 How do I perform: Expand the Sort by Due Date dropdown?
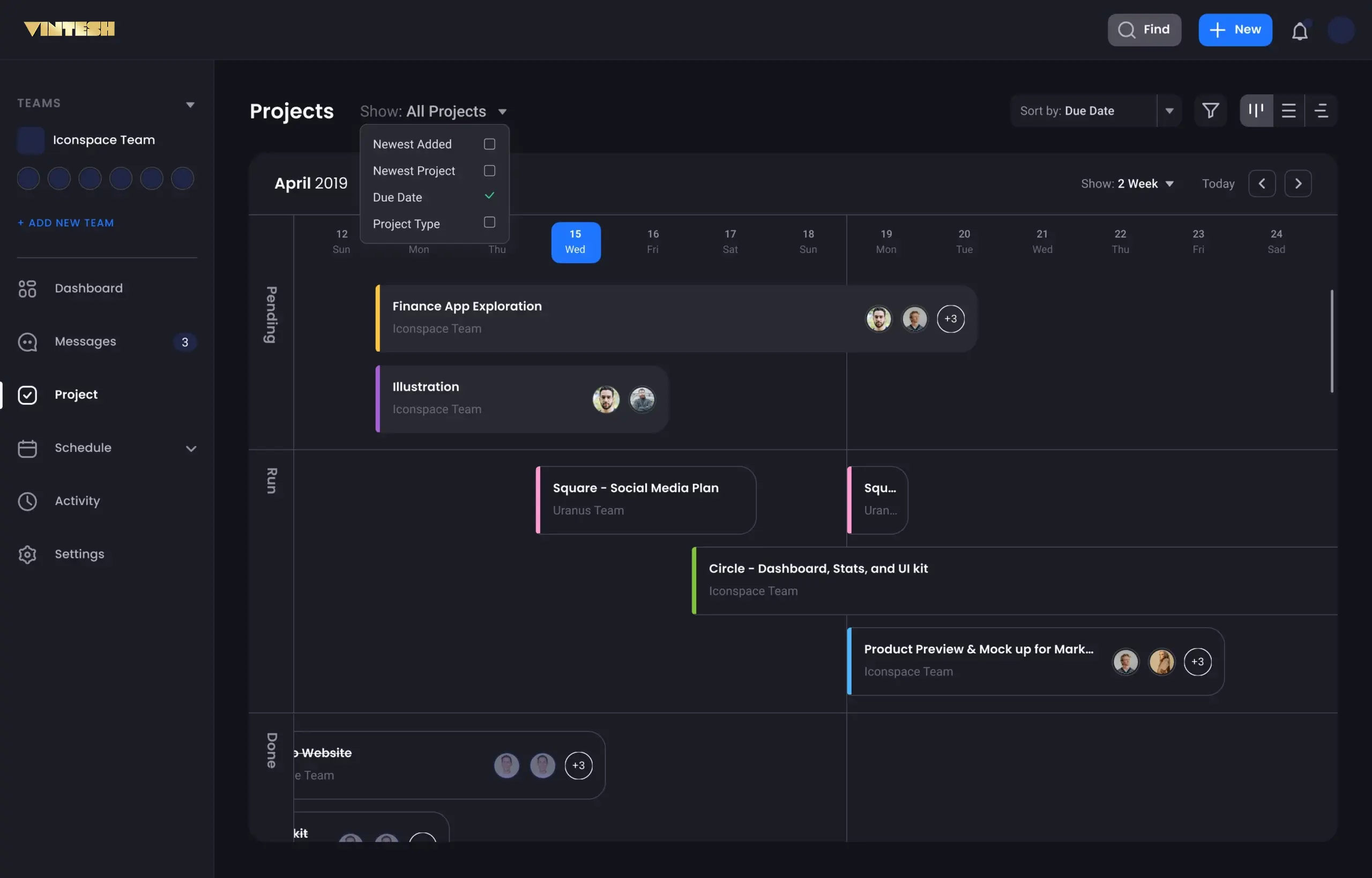(x=1169, y=110)
